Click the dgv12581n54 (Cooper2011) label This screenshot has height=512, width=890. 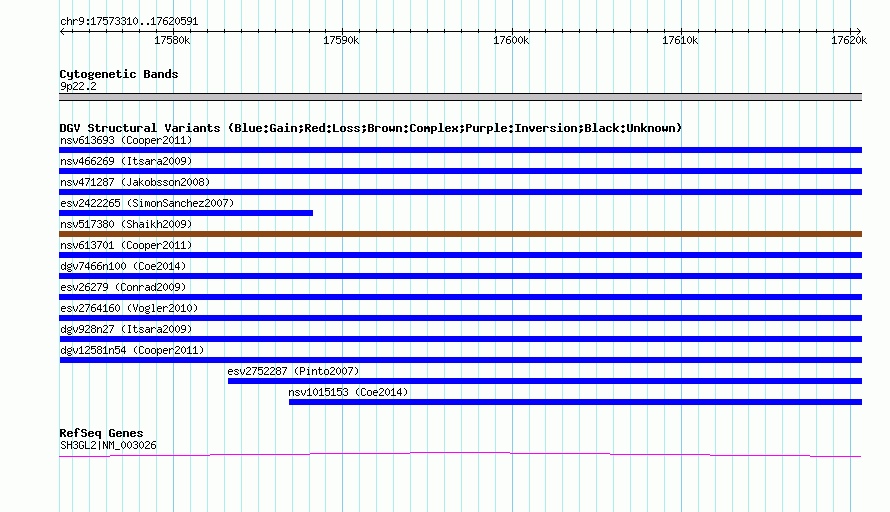coord(132,350)
